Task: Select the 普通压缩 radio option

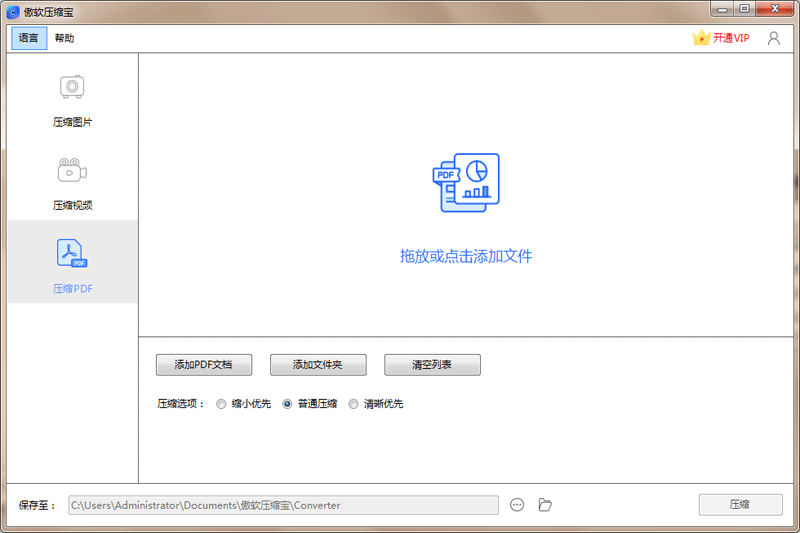Action: point(288,404)
